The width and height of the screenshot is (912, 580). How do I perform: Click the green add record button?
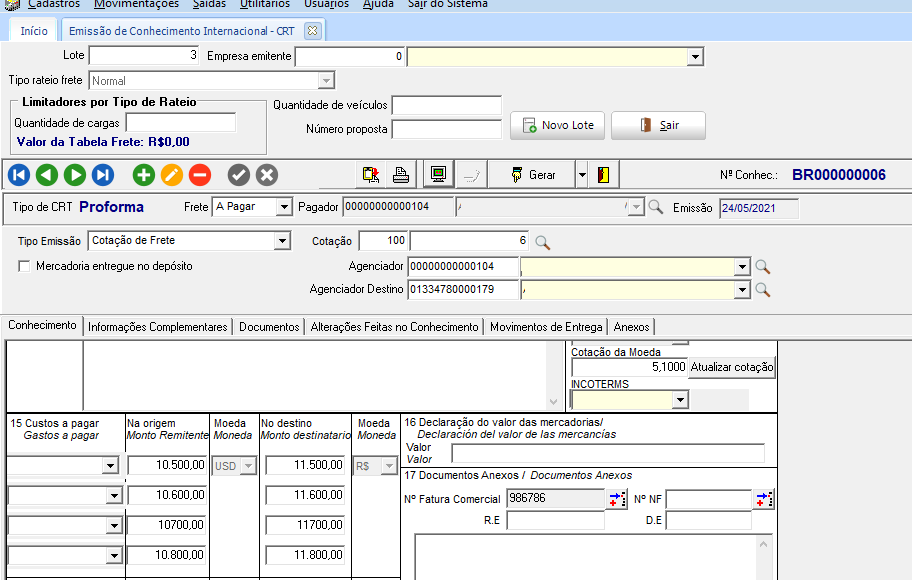(144, 175)
